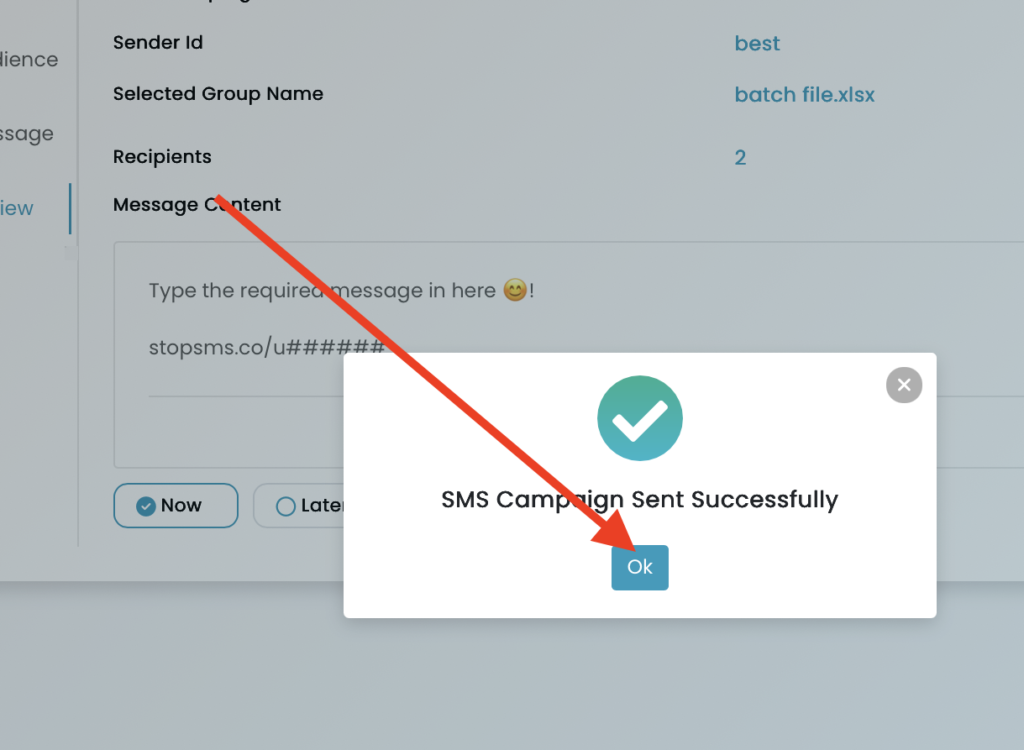Click the Sender Id label

click(158, 42)
